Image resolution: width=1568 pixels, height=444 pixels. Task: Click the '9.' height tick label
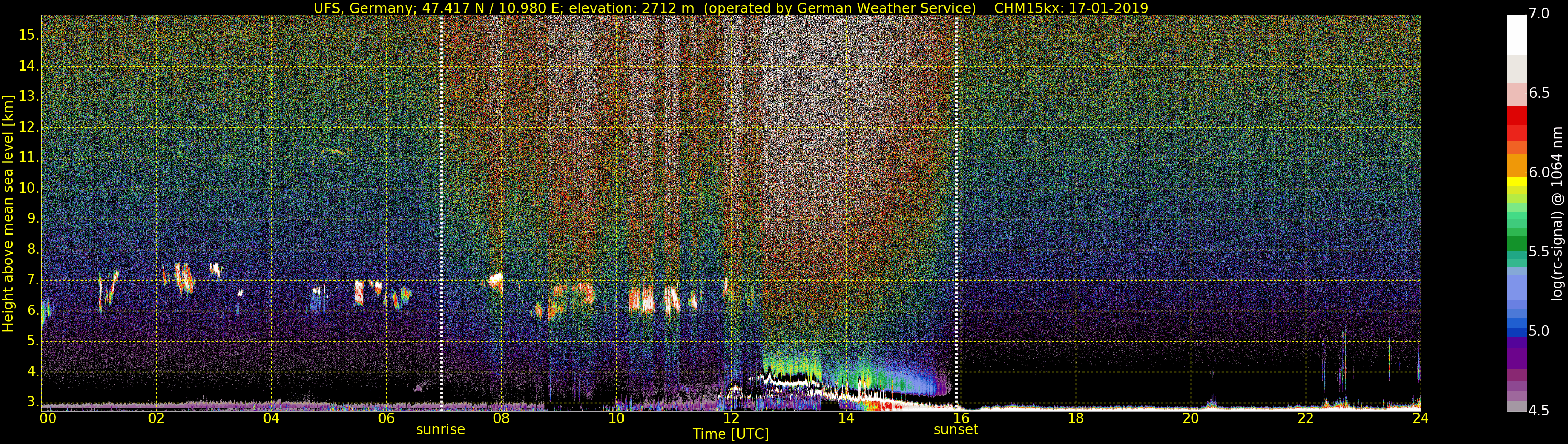(x=32, y=219)
